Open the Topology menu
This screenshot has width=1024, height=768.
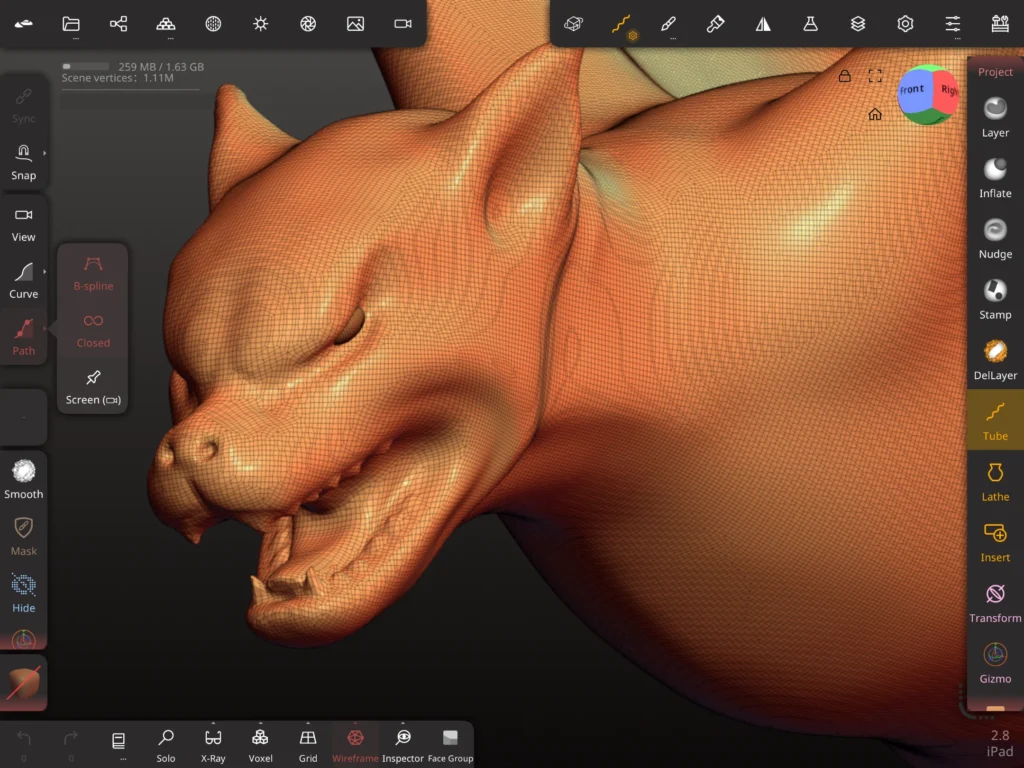coord(166,24)
